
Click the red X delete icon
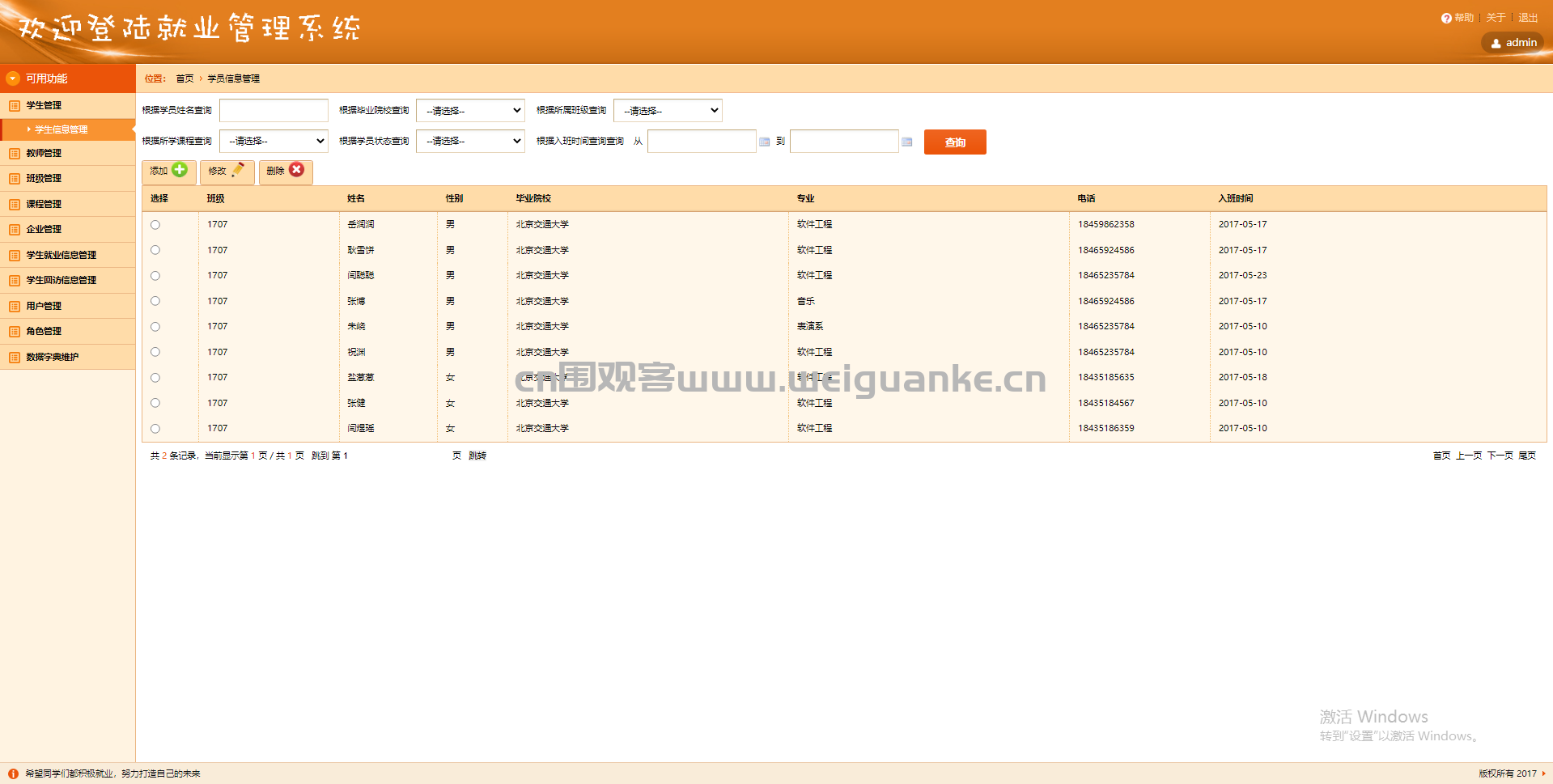(297, 170)
